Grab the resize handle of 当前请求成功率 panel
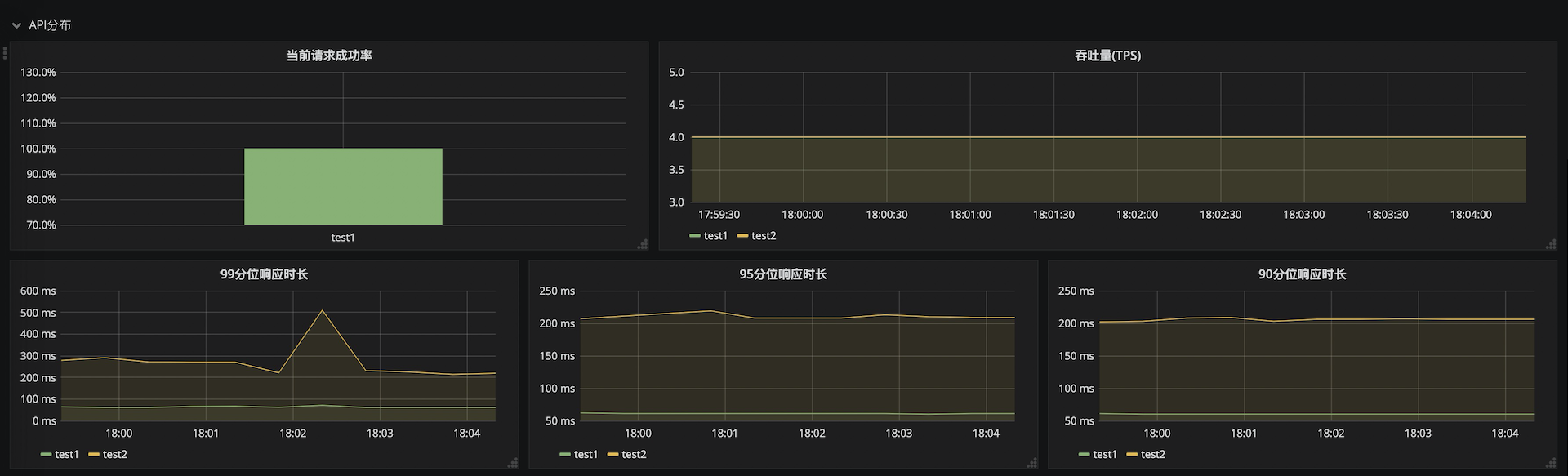The image size is (1568, 476). tap(643, 244)
